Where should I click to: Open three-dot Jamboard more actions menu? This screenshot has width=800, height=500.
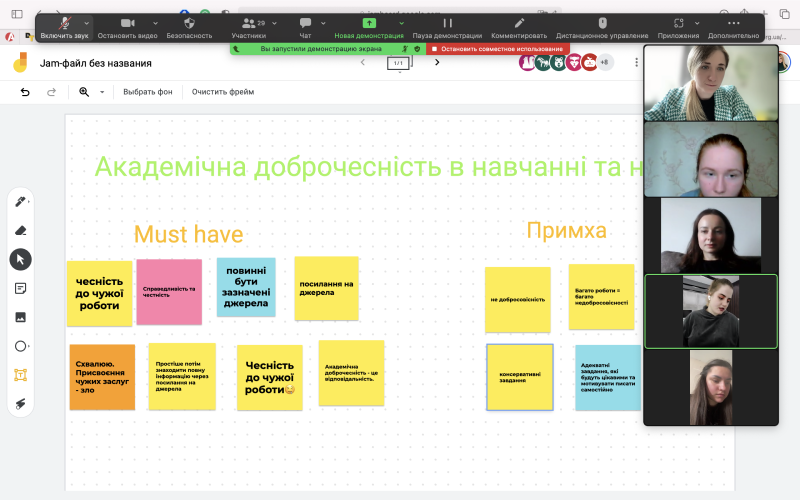coord(636,62)
